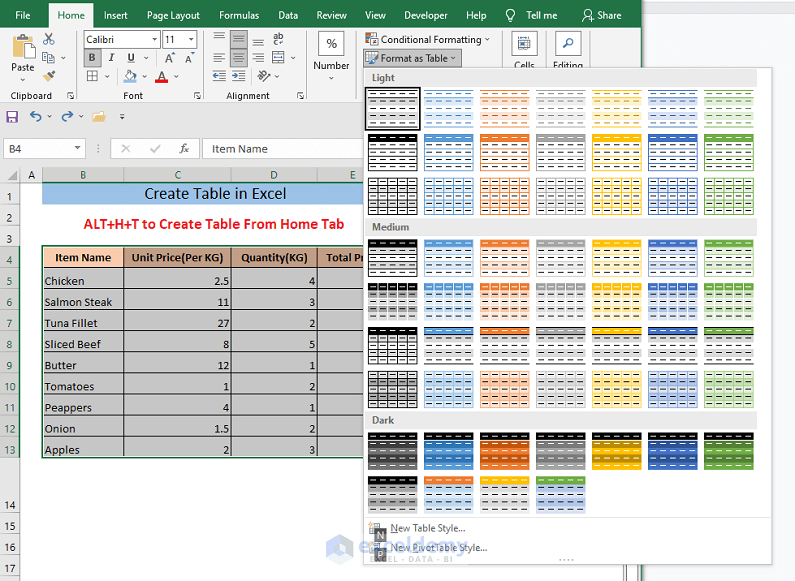Image resolution: width=795 pixels, height=581 pixels.
Task: Switch to Insert tab
Action: tap(116, 15)
